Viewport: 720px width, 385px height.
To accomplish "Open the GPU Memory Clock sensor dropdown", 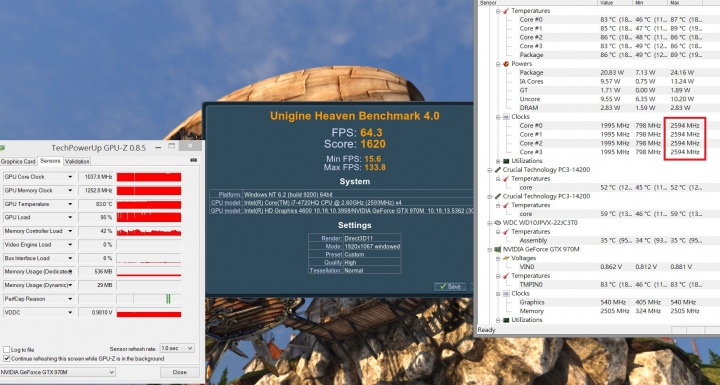I will pyautogui.click(x=70, y=191).
